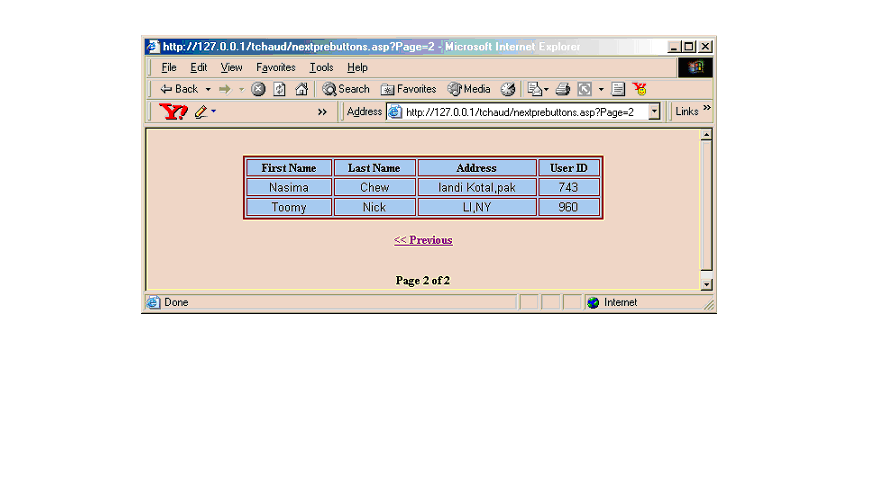883x479 pixels.
Task: Click the vertical scrollbar thumb
Action: (x=706, y=205)
